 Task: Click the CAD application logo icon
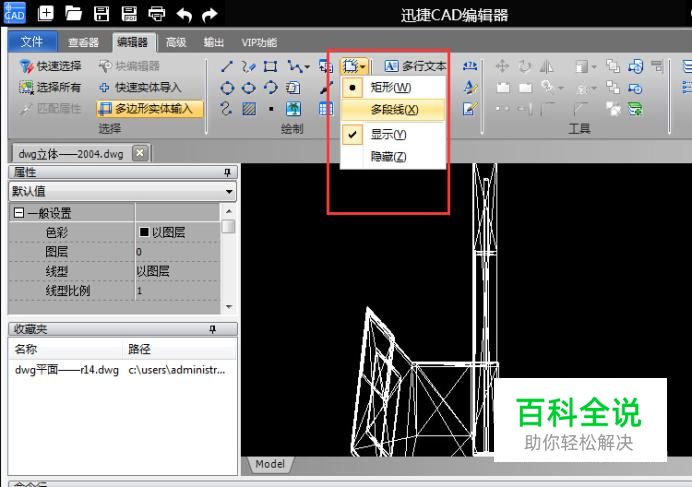pos(14,13)
